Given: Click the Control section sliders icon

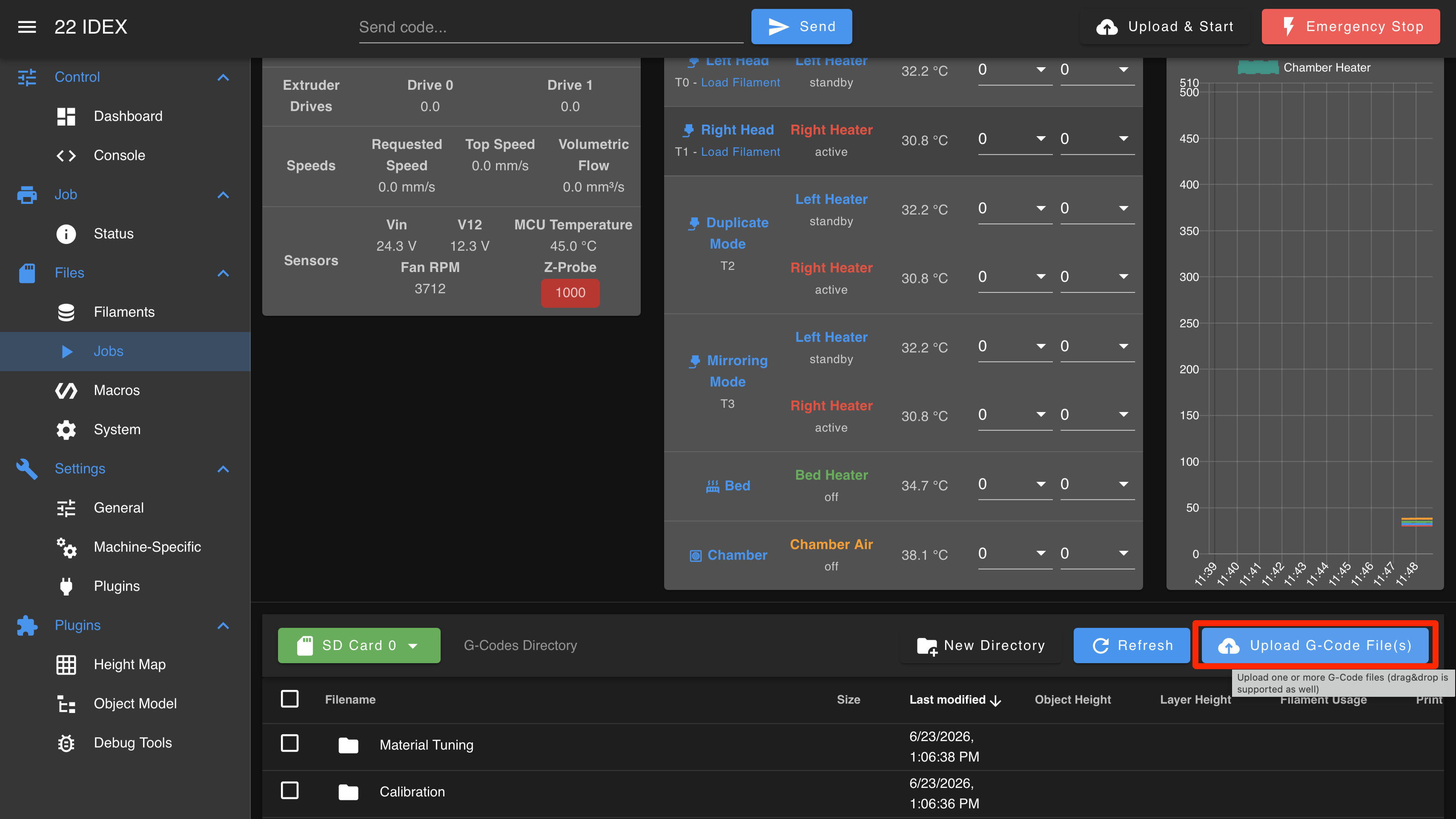Looking at the screenshot, I should pos(26,77).
